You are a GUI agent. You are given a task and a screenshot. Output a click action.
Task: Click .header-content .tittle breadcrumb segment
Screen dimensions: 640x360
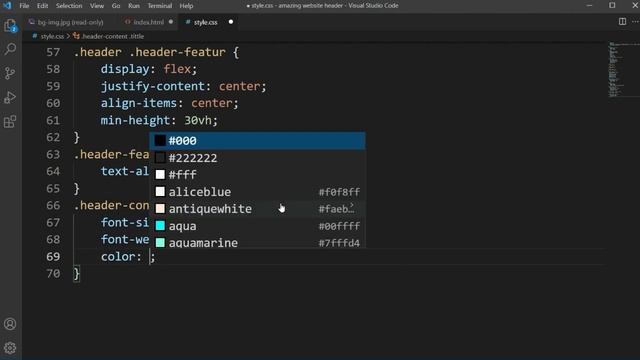point(112,36)
